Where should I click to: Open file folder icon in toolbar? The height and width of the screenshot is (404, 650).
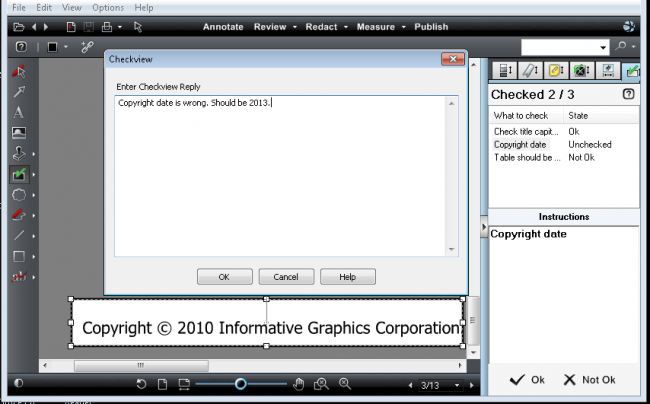click(x=18, y=27)
